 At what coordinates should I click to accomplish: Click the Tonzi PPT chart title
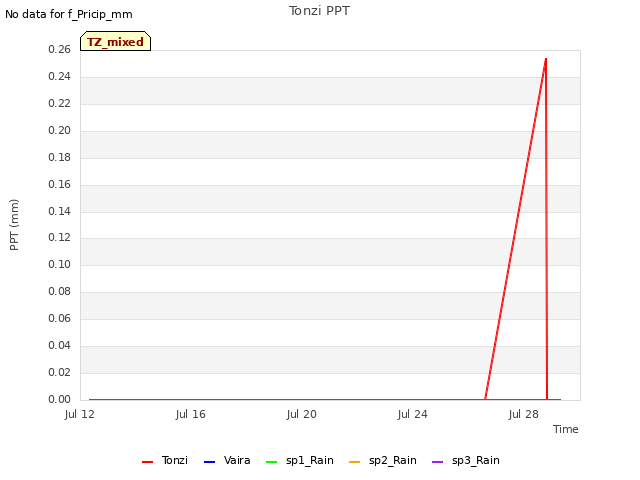tap(319, 11)
